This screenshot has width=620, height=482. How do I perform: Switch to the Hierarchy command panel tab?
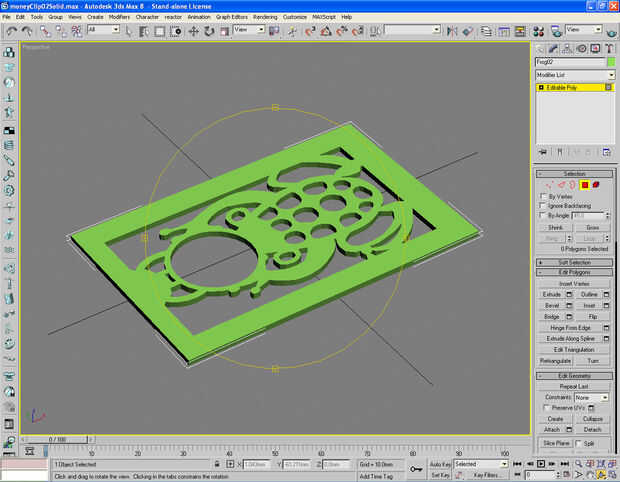coord(567,49)
